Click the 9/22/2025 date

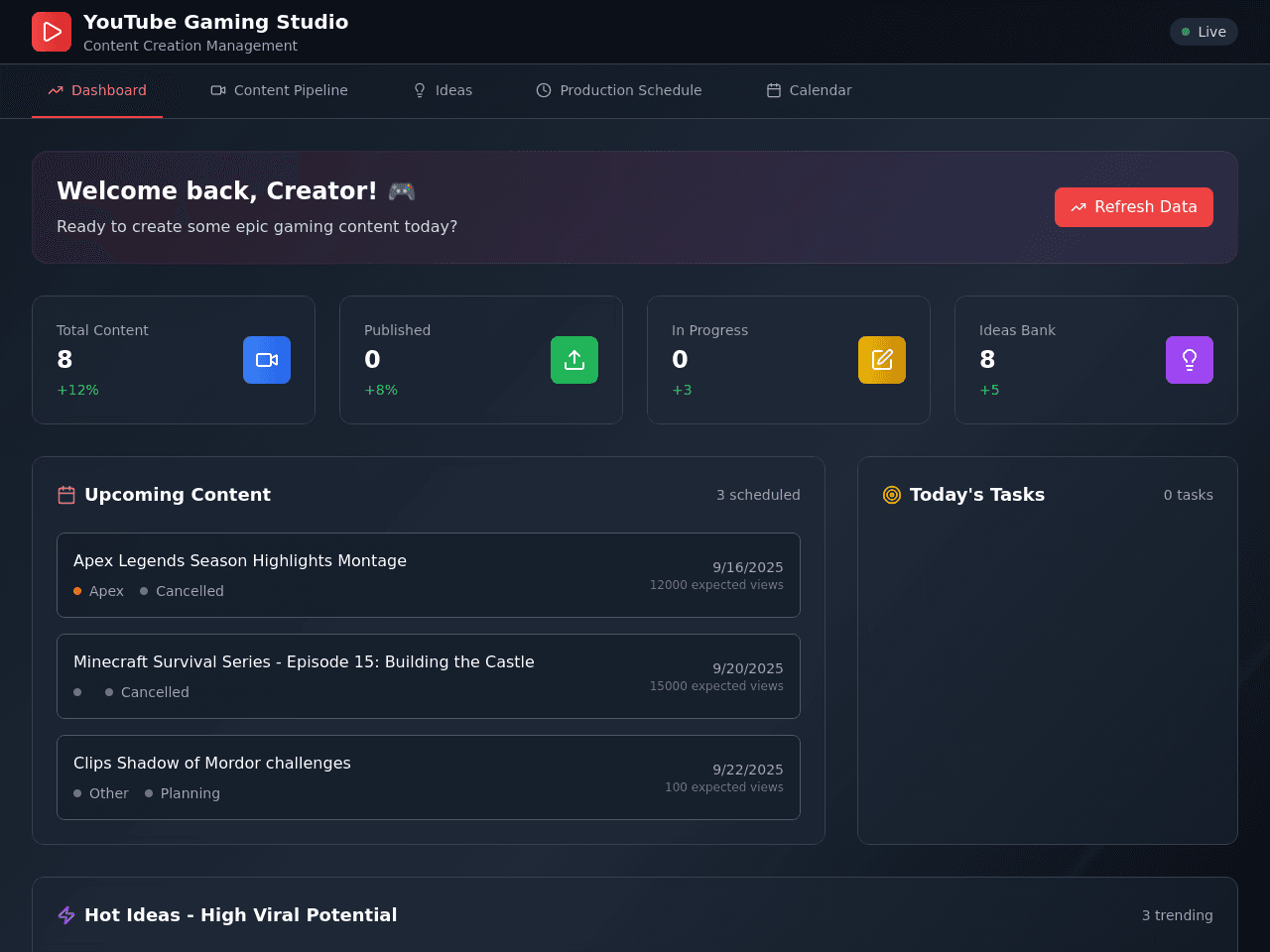coord(748,770)
